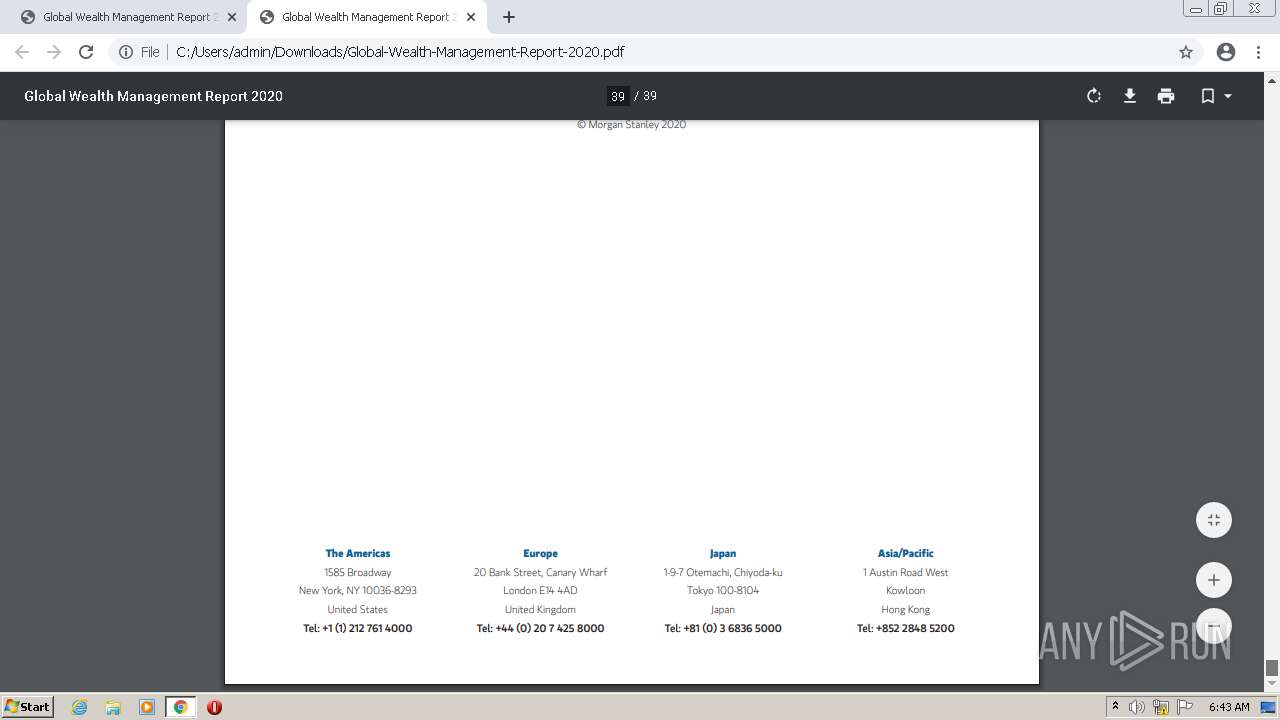This screenshot has height=720, width=1280.
Task: Show hidden system tray icons
Action: [x=1115, y=707]
